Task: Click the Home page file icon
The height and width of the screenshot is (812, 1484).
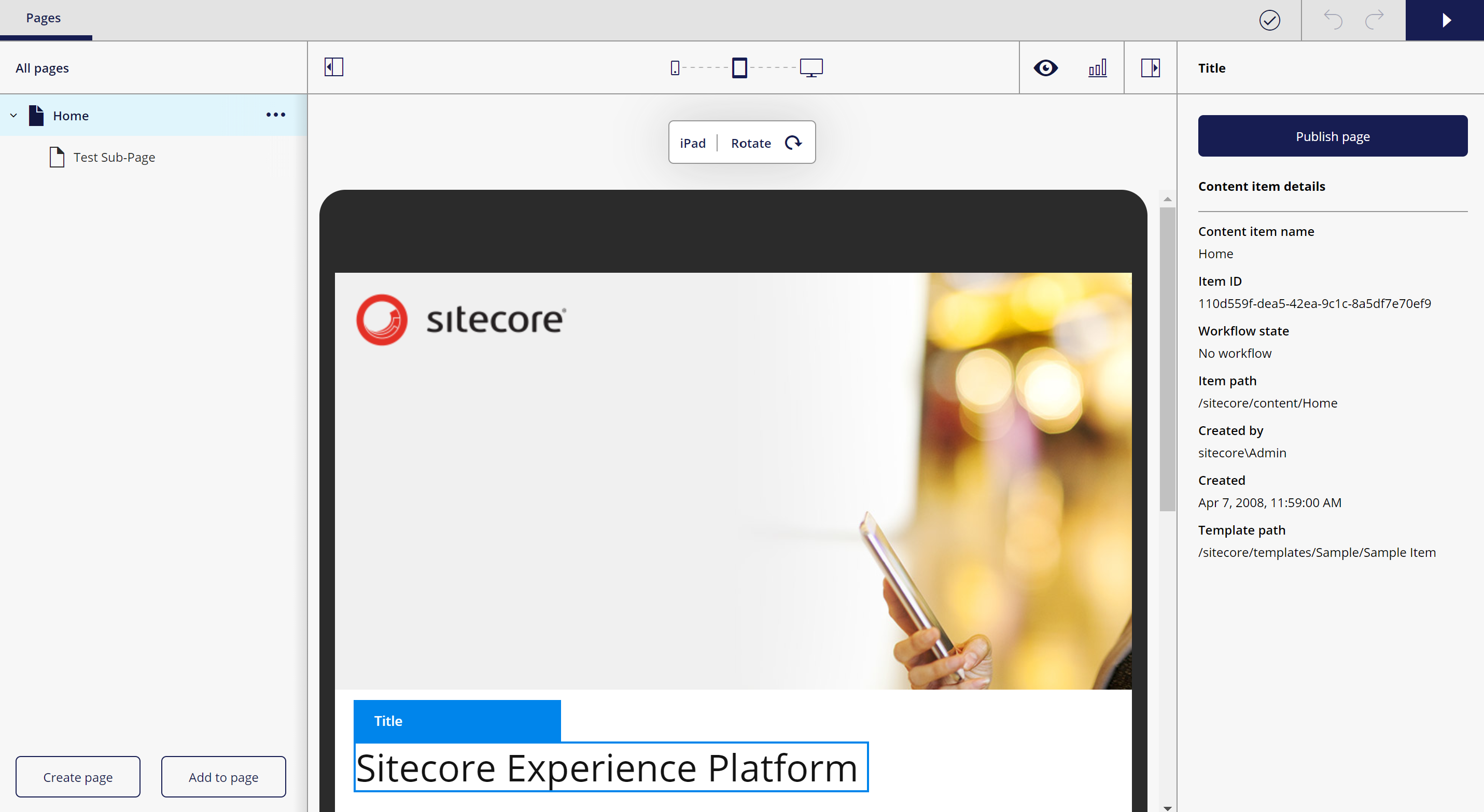Action: (x=36, y=115)
